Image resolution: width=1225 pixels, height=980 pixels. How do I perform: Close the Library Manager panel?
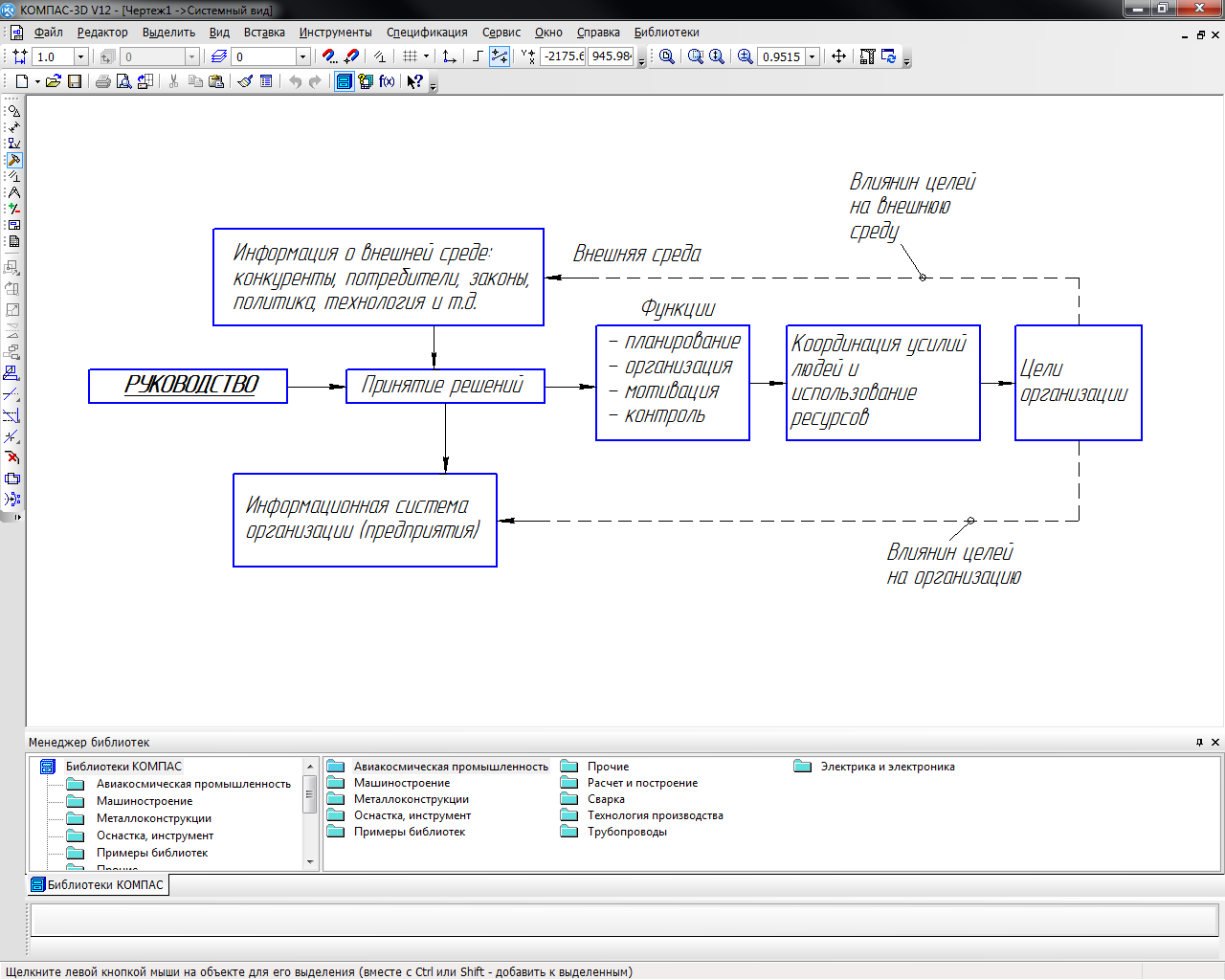click(x=1215, y=743)
